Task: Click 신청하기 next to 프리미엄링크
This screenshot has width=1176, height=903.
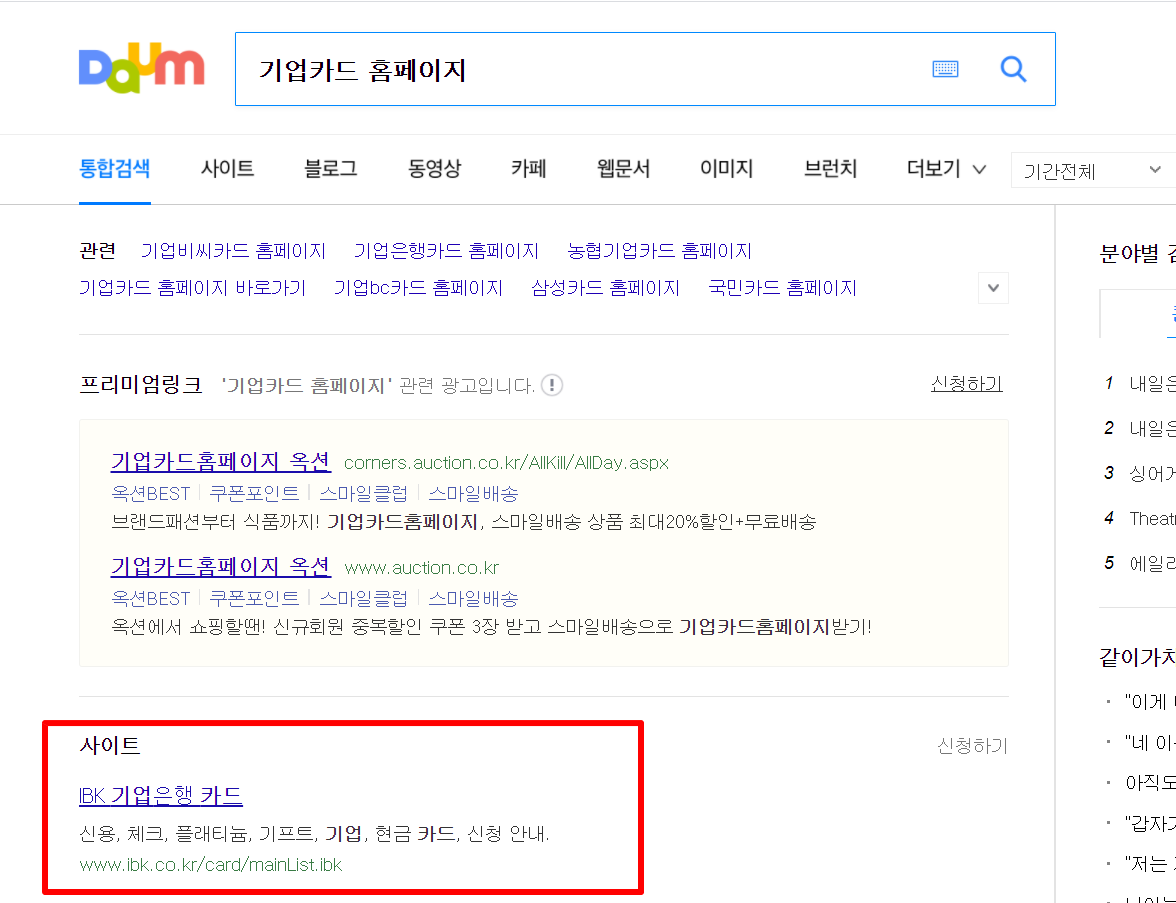Action: pos(967,384)
